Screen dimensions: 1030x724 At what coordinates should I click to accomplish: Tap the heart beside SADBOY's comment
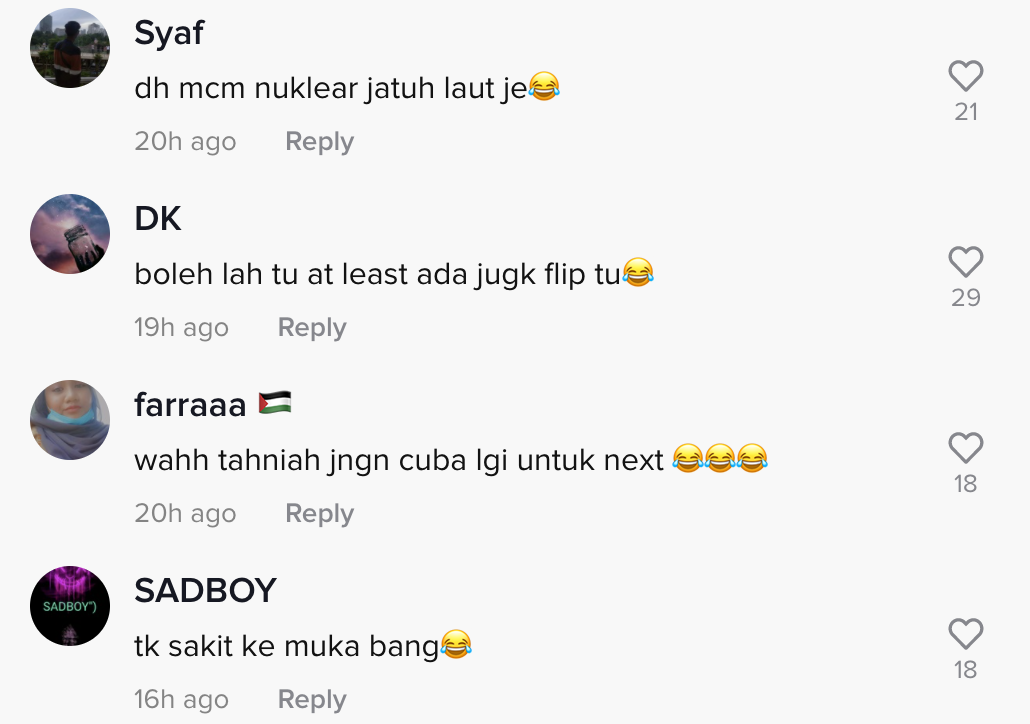point(966,633)
